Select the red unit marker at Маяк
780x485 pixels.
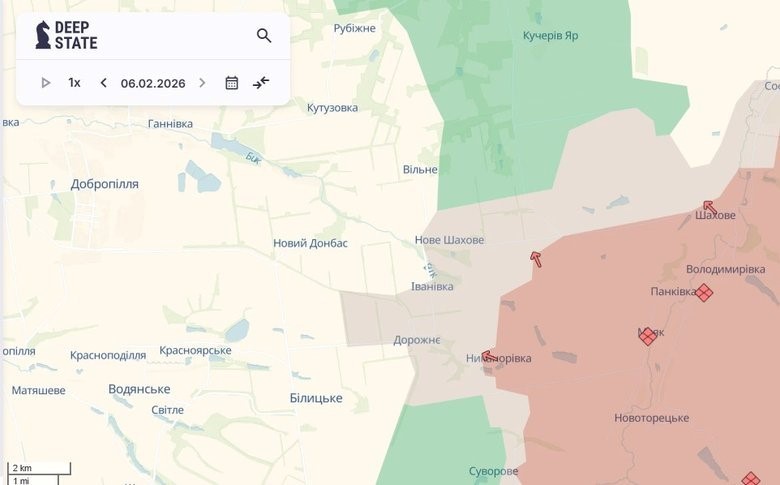648,336
